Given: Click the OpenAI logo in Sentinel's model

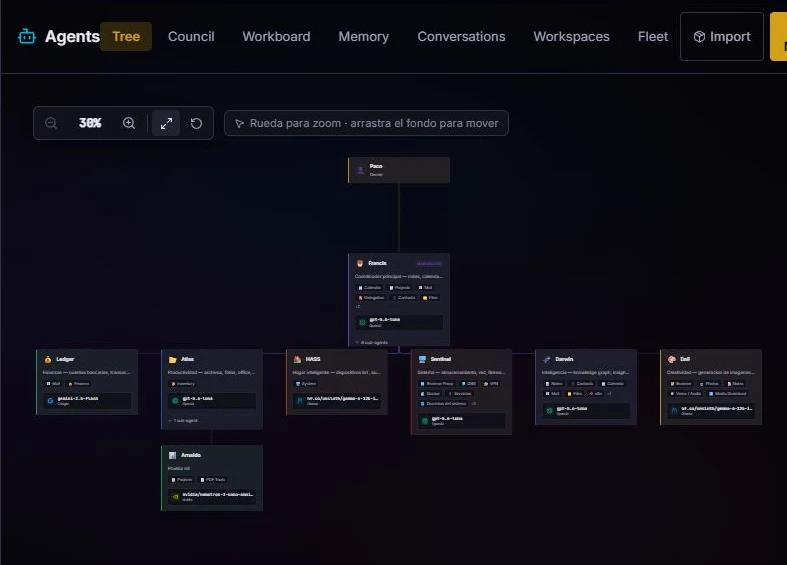Looking at the screenshot, I should 425,420.
